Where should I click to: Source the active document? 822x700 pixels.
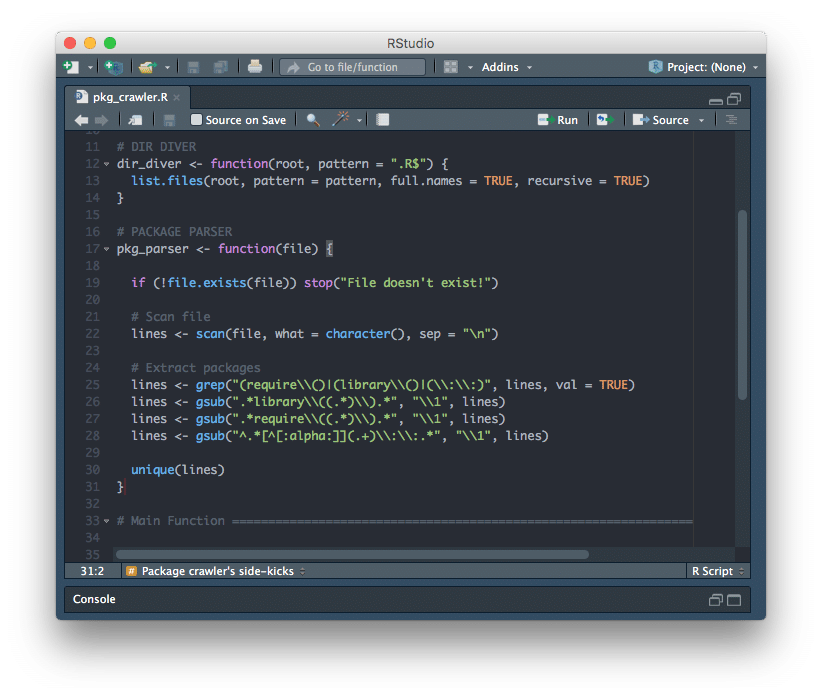(x=661, y=120)
